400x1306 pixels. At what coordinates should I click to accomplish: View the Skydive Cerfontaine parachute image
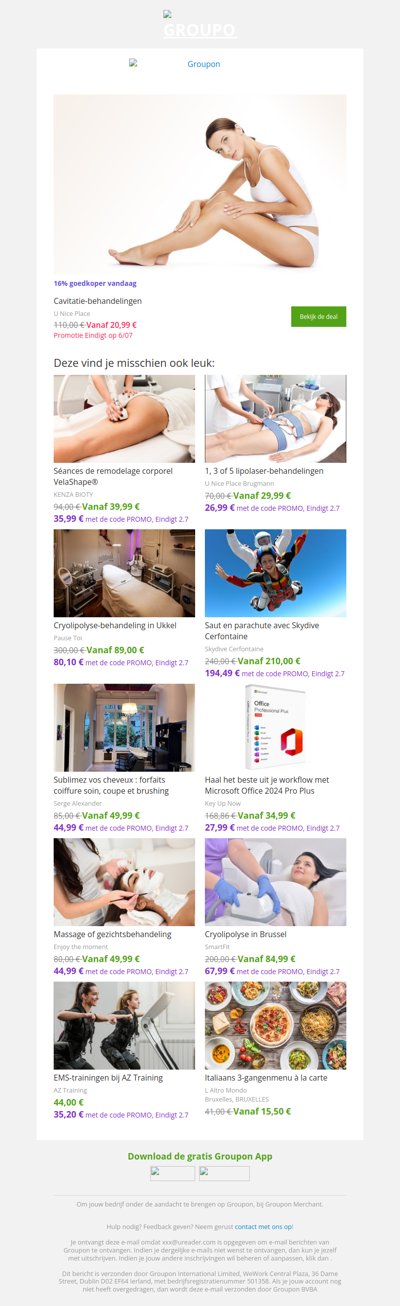coord(275,573)
